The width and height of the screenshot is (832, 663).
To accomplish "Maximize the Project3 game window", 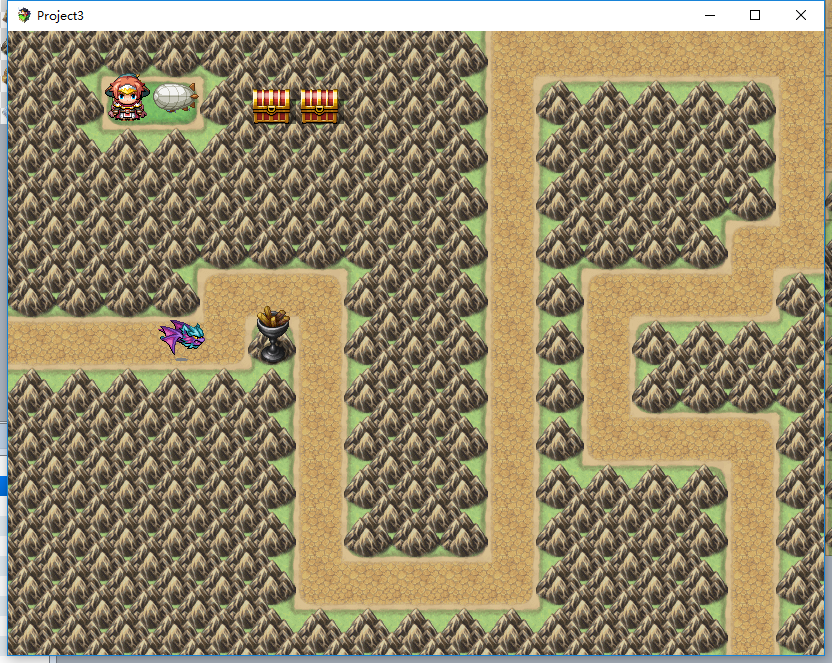I will pos(755,15).
